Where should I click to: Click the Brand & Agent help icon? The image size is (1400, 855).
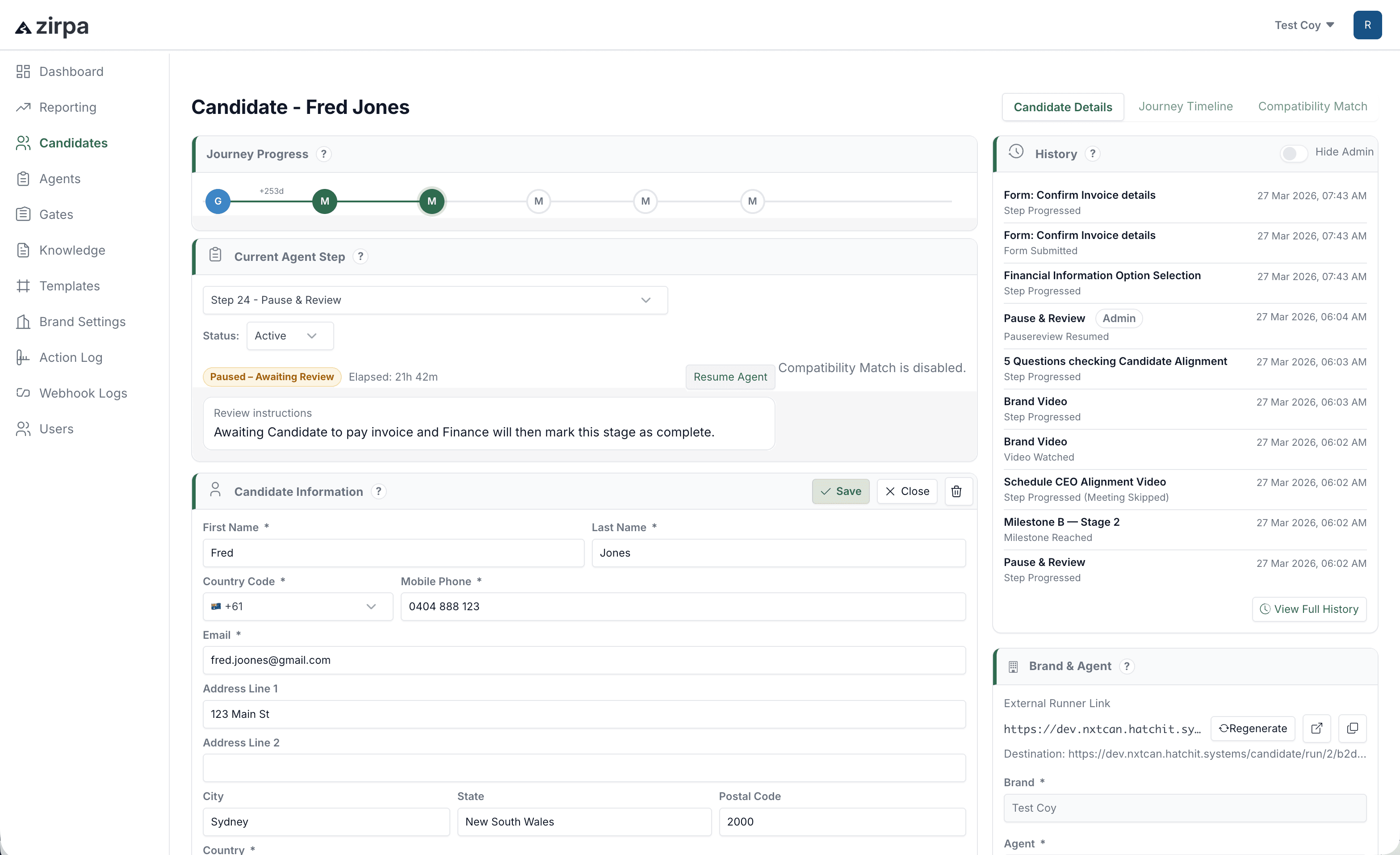(x=1127, y=666)
